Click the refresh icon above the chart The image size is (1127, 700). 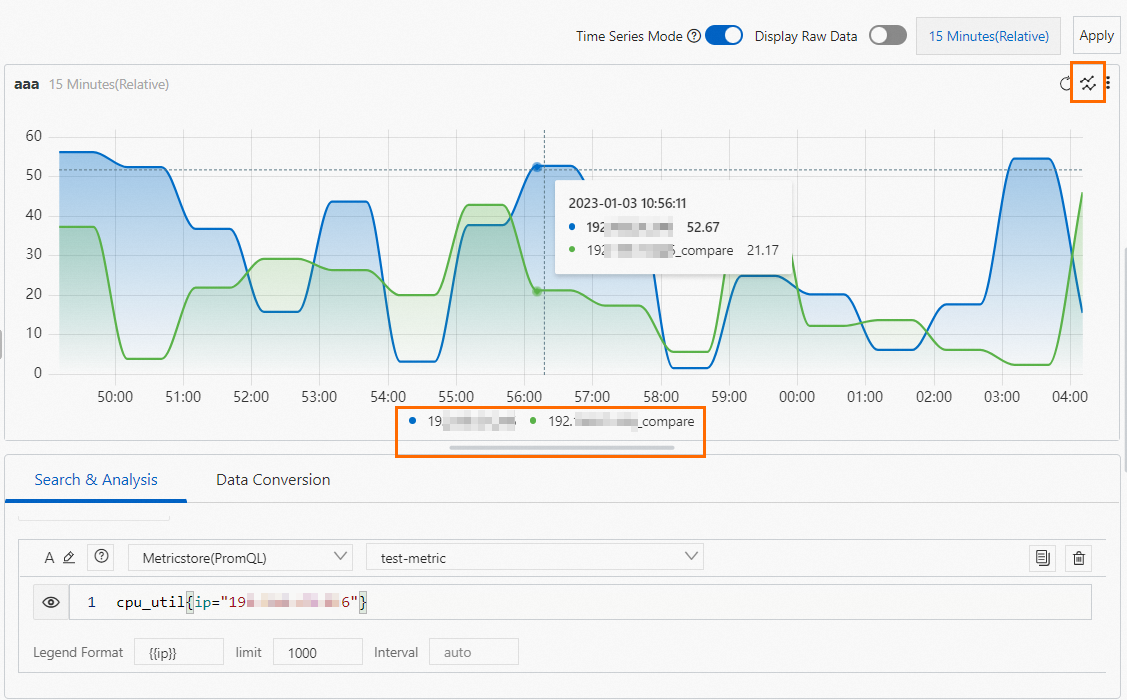tap(1064, 84)
